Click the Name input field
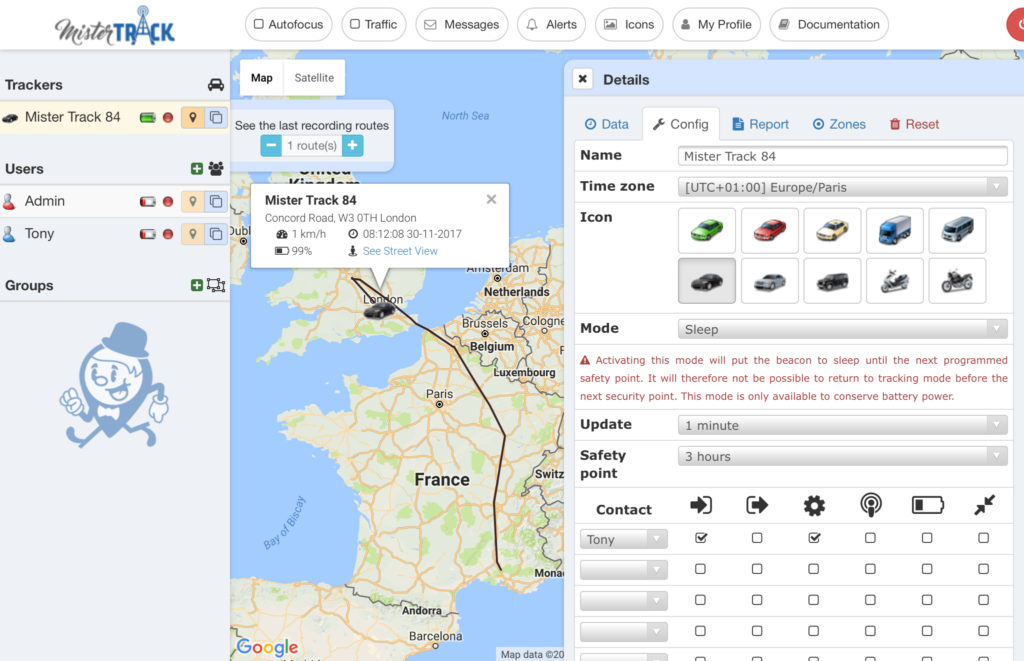Image resolution: width=1024 pixels, height=661 pixels. 842,156
